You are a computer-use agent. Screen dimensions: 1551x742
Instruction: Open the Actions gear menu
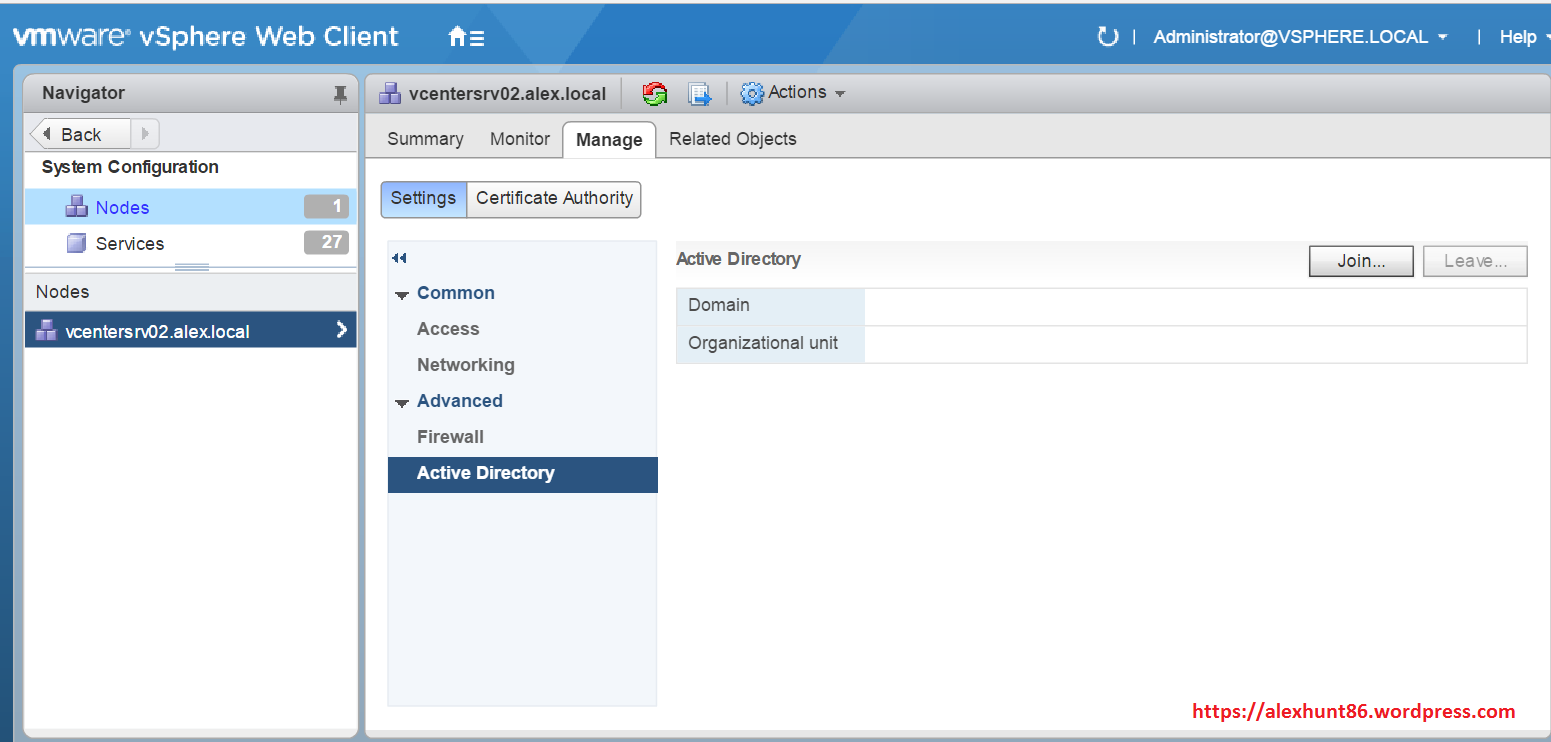(x=793, y=93)
